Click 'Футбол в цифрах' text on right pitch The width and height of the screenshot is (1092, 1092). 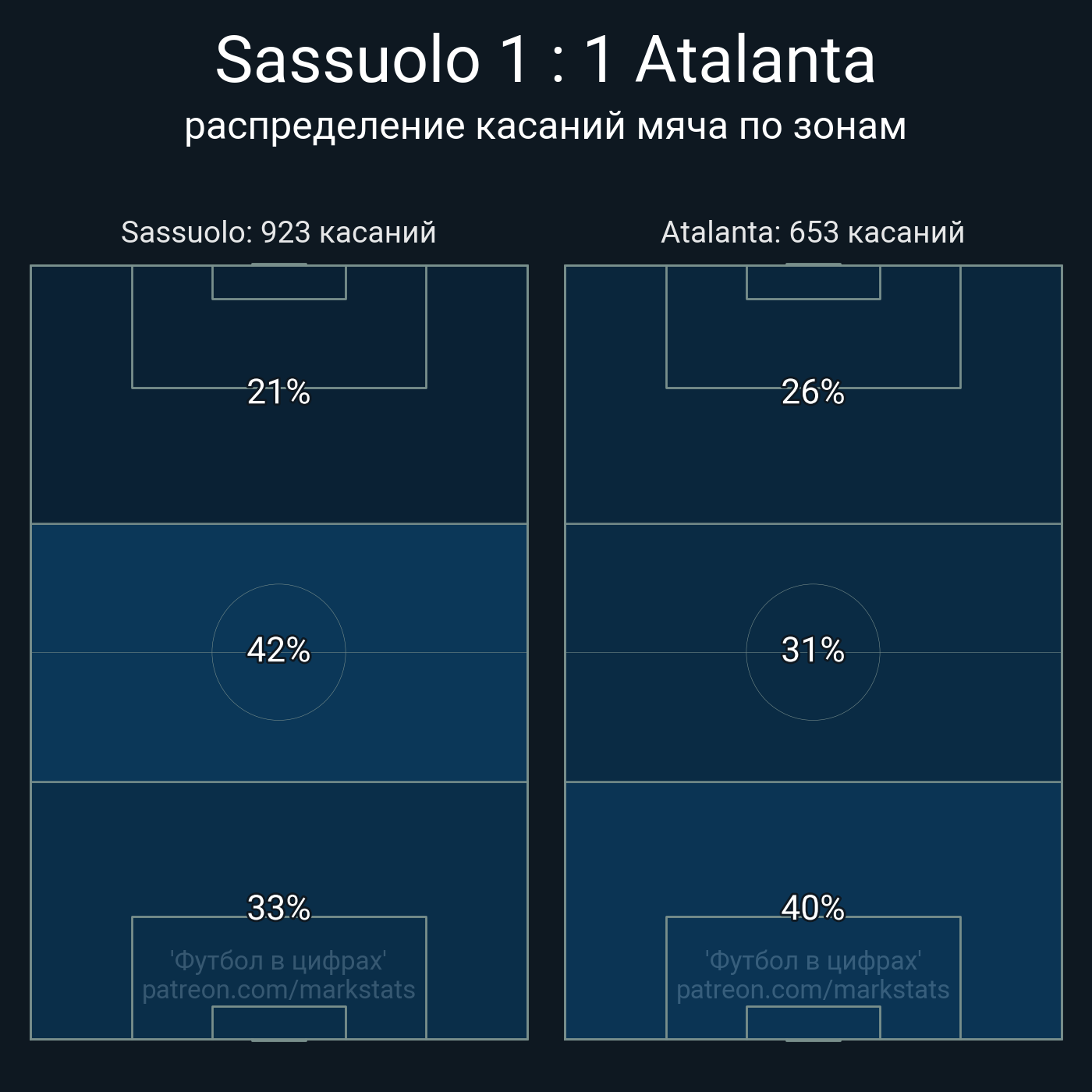click(813, 960)
